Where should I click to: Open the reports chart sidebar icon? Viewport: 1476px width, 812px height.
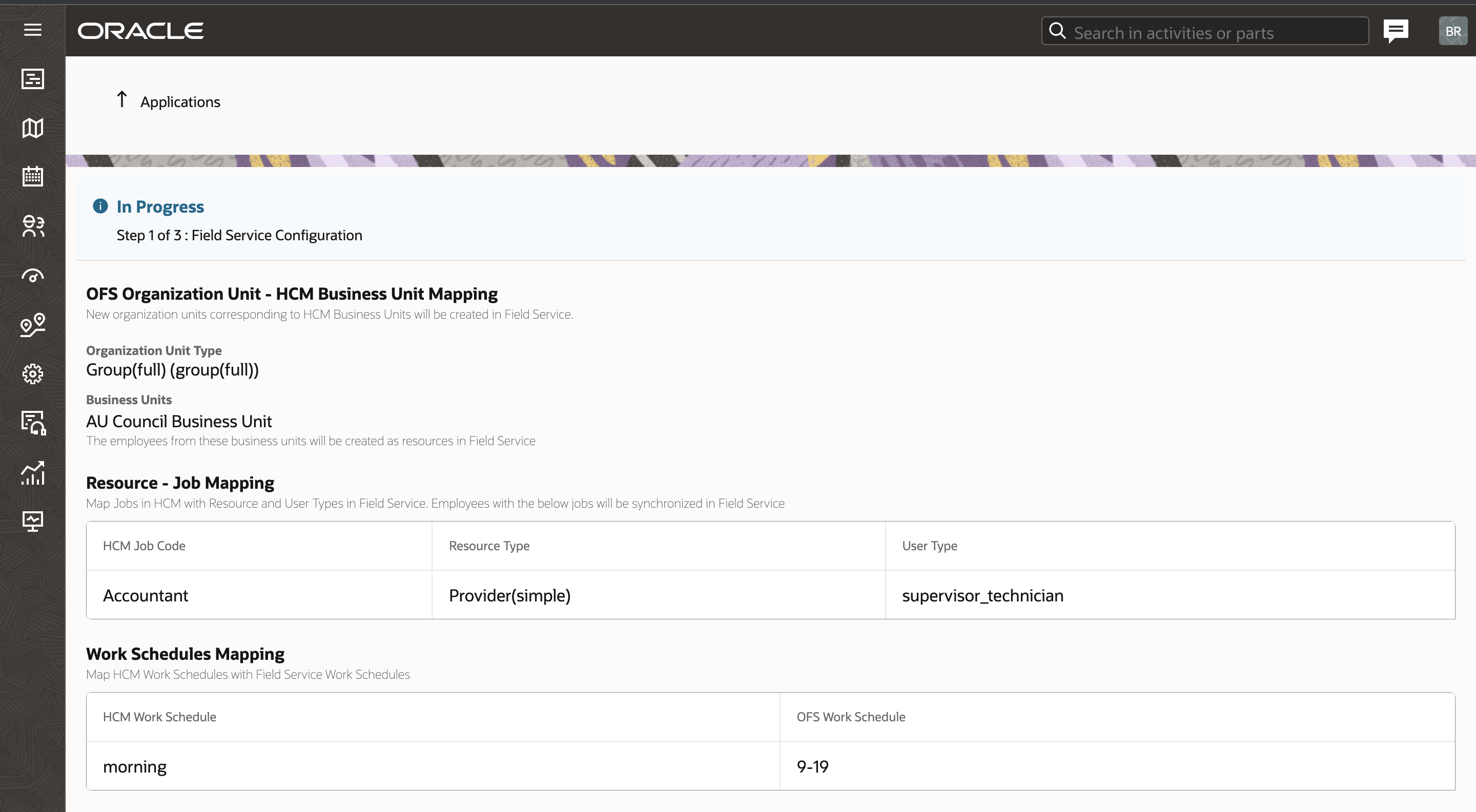click(33, 473)
